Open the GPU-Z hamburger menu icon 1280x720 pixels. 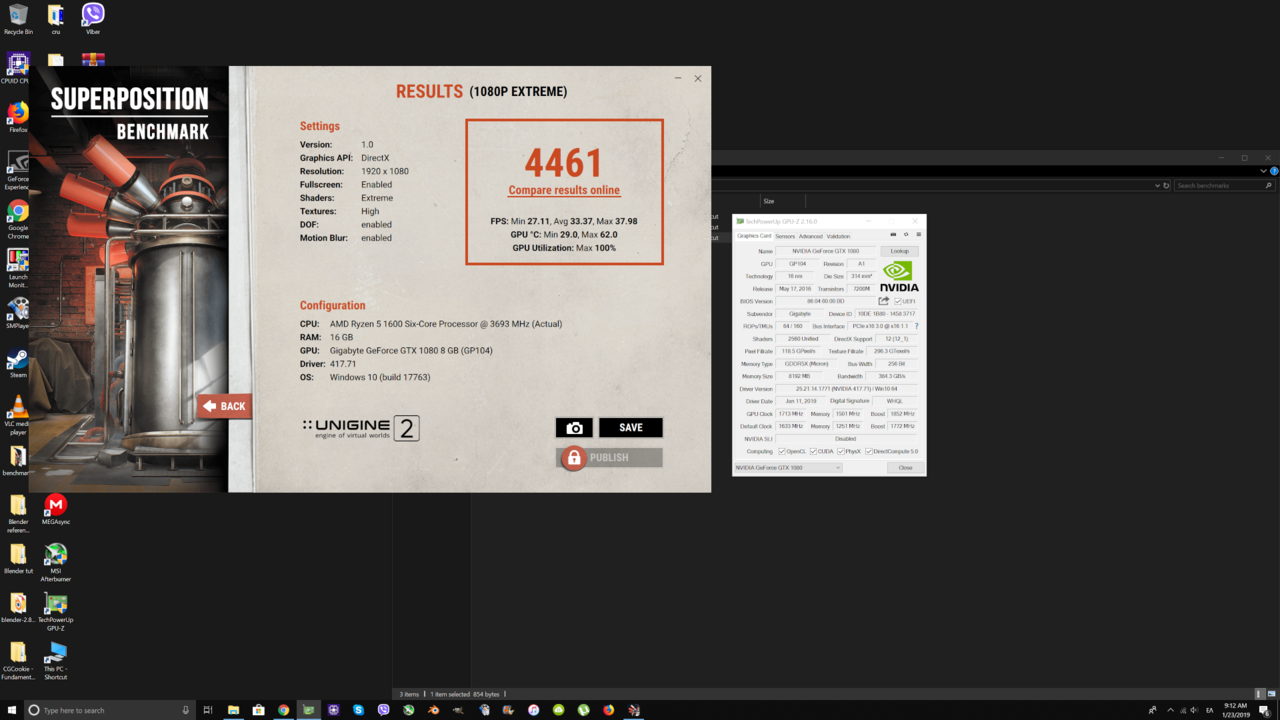(918, 235)
